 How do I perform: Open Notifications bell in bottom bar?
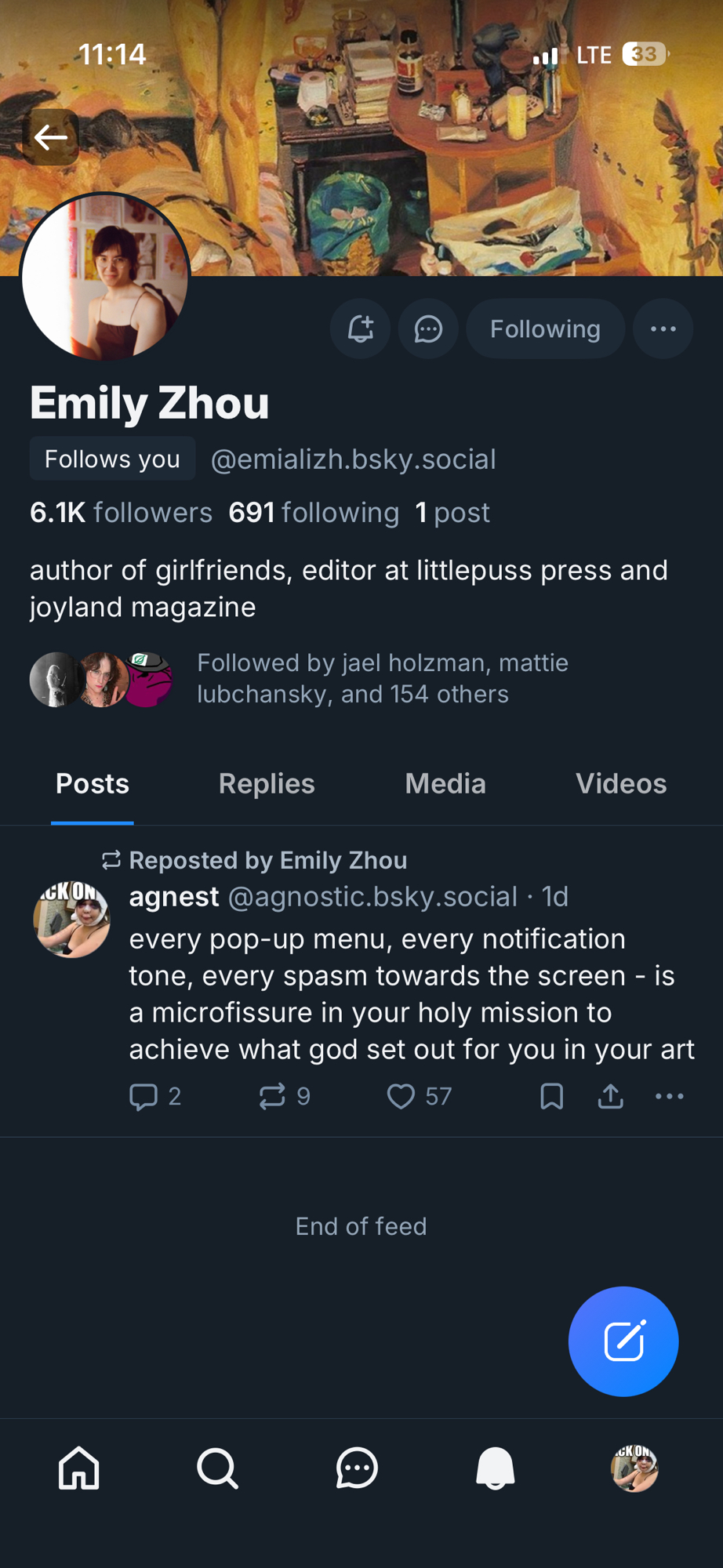coord(496,1468)
